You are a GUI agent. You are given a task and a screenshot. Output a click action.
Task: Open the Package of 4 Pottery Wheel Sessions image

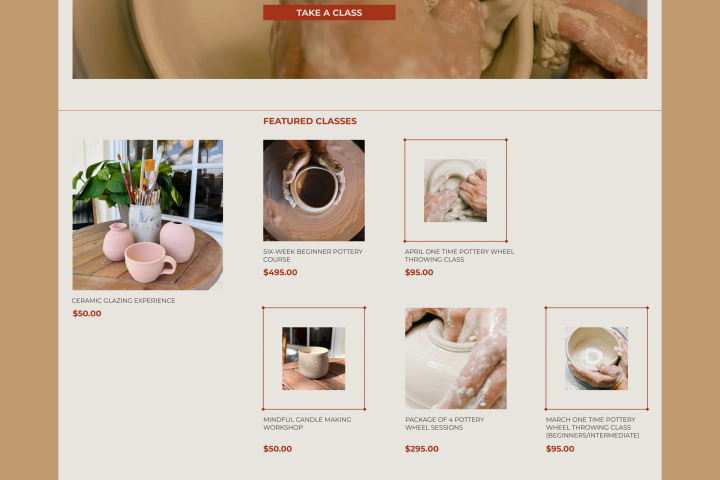[x=456, y=358]
